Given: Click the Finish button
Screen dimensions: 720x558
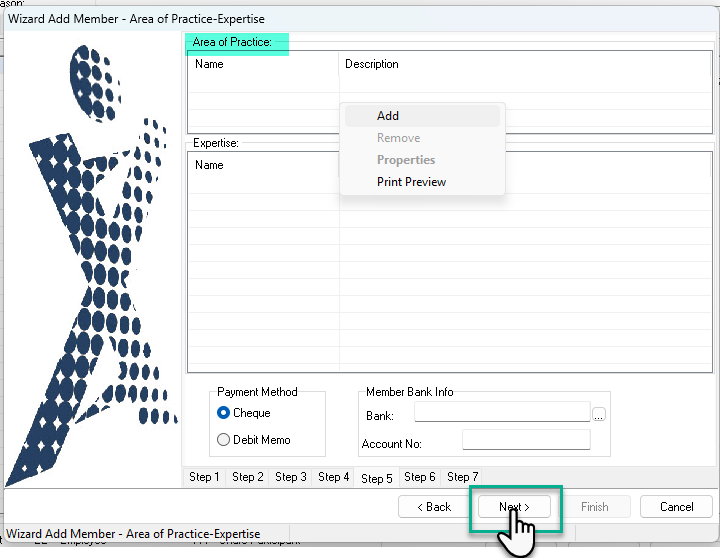Looking at the screenshot, I should pos(594,507).
